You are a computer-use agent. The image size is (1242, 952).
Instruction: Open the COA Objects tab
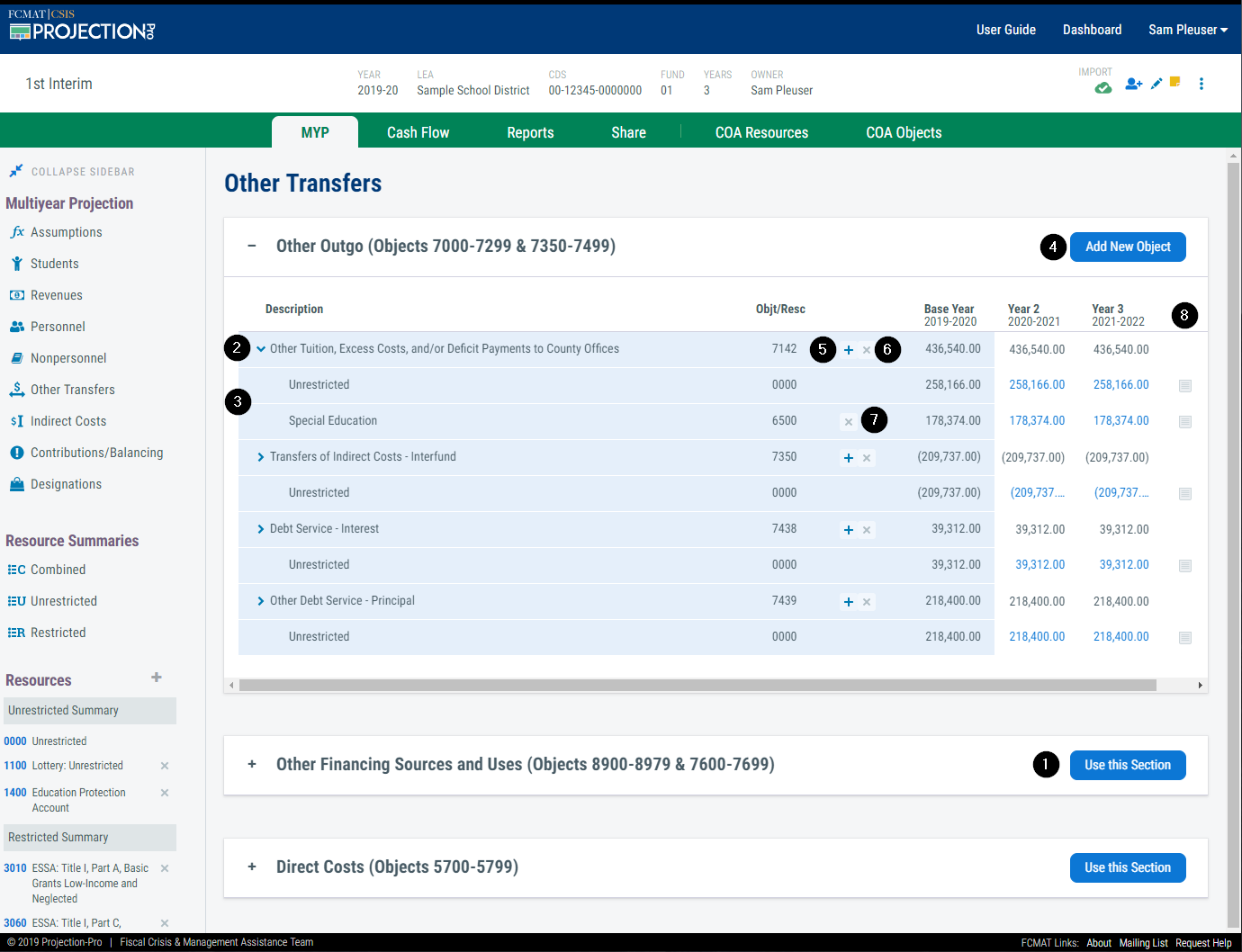pos(904,132)
